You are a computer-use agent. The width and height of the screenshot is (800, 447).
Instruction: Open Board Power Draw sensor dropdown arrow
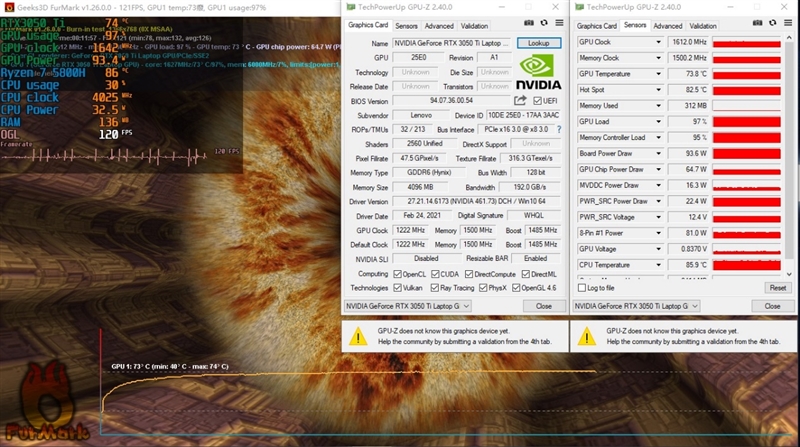pyautogui.click(x=658, y=153)
